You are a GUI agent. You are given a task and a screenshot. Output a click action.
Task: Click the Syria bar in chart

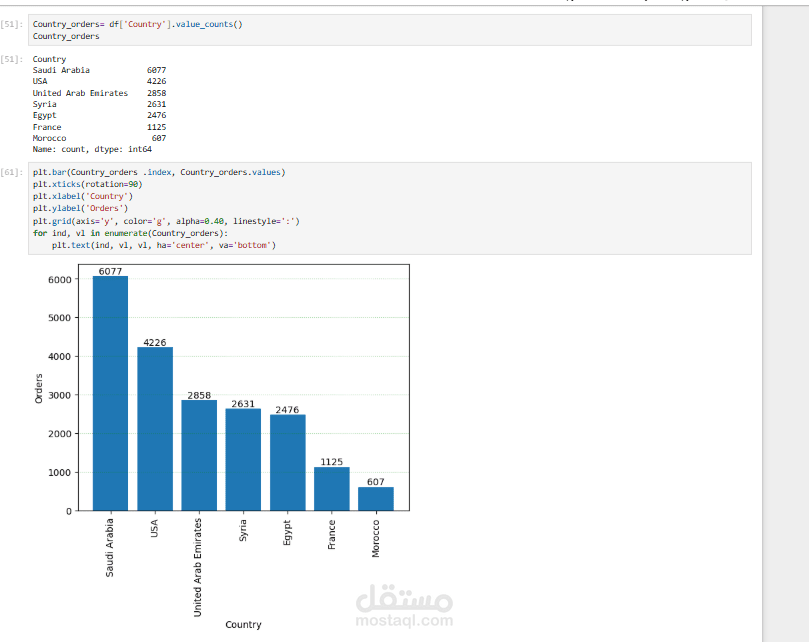point(243,460)
